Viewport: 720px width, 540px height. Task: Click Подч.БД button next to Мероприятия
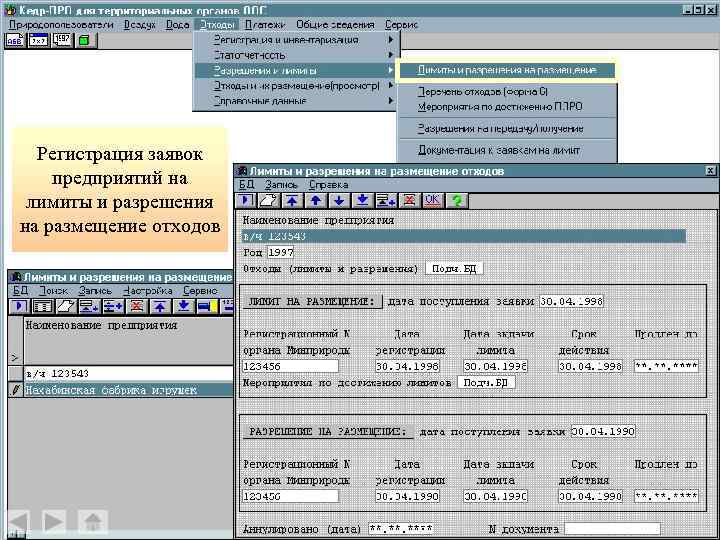click(x=486, y=382)
